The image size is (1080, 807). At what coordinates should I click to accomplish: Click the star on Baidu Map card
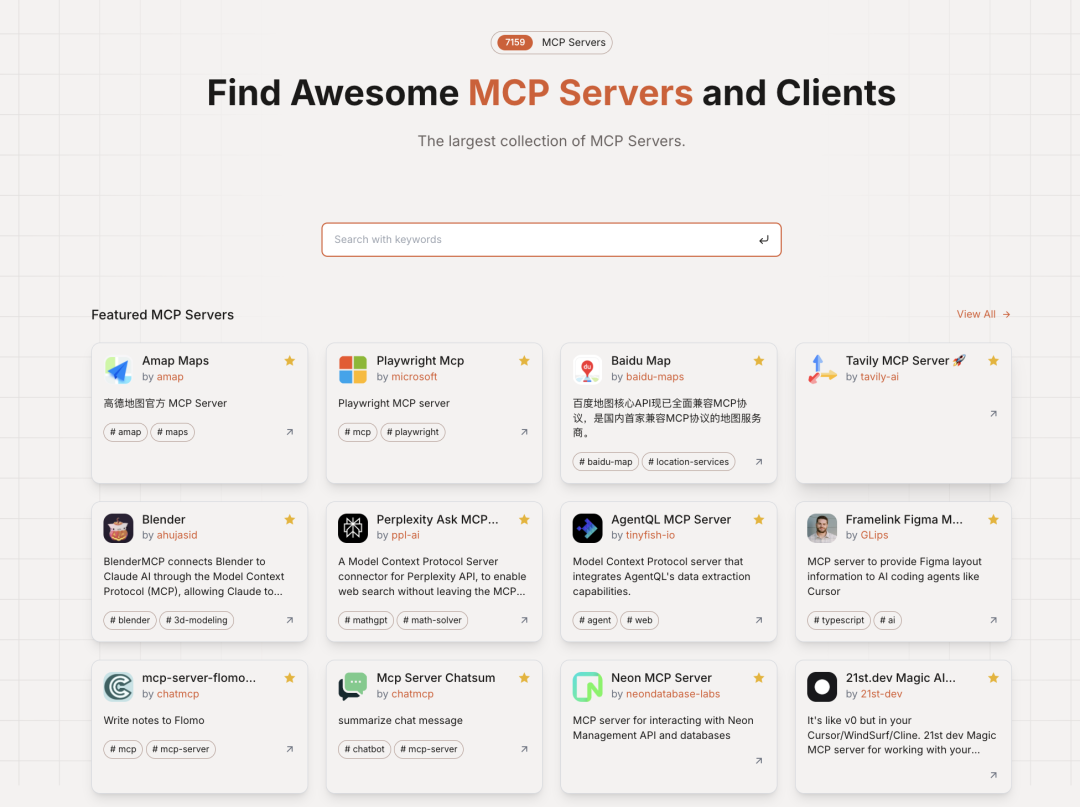[x=759, y=361]
